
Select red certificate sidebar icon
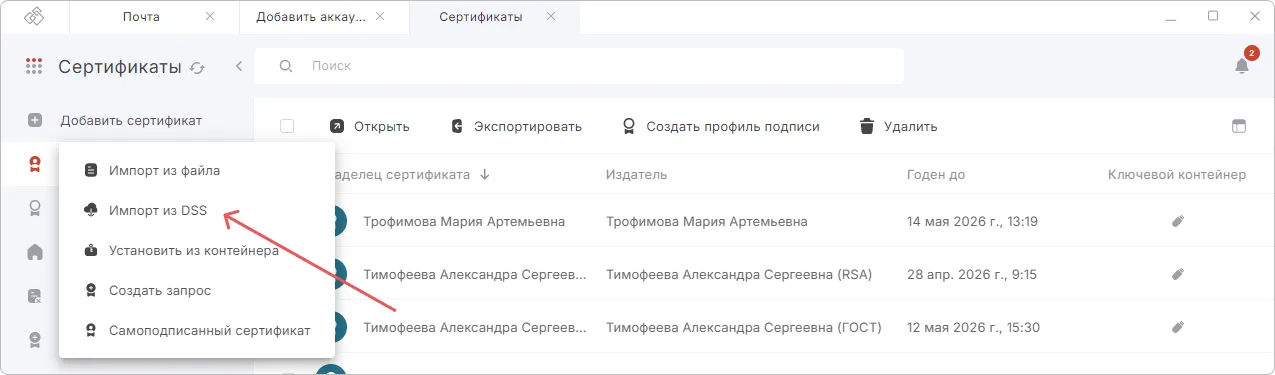(35, 164)
